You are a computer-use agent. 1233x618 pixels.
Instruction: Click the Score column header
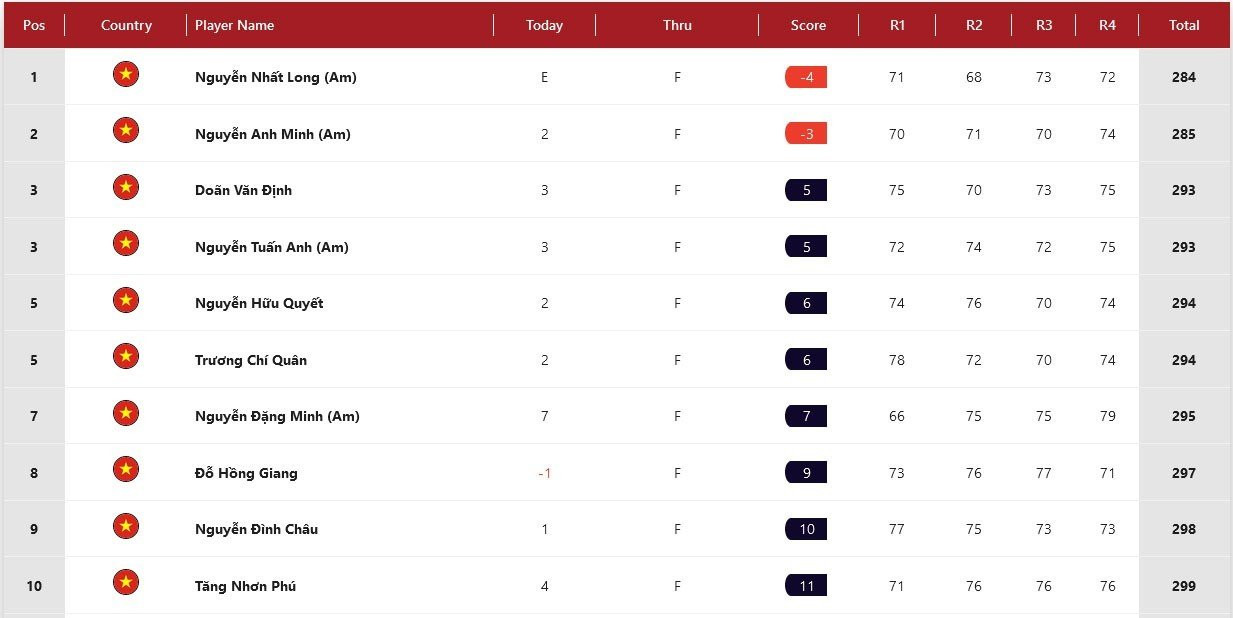[808, 25]
